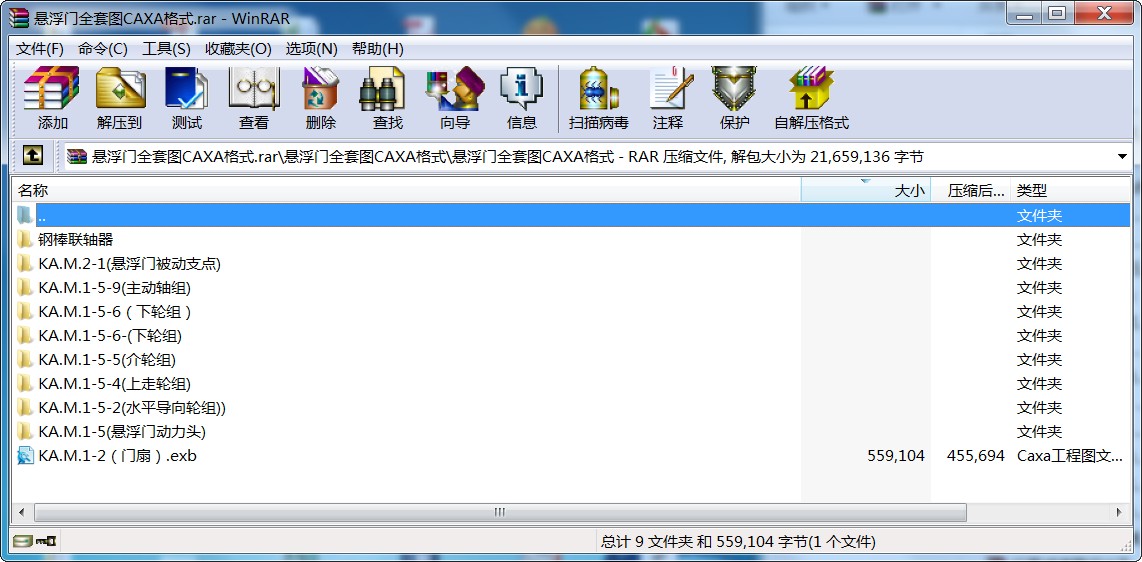Click the horizontal scrollbar thumb

click(500, 512)
